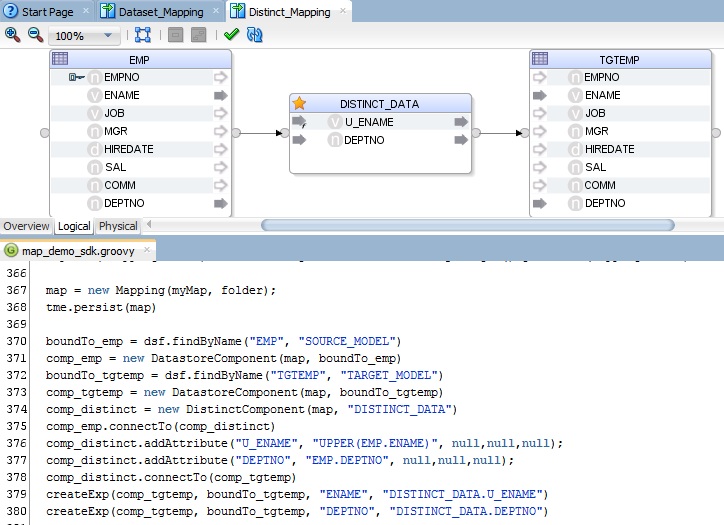Screen dimensions: 724x525
Task: Switch to the Physical view tab
Action: (x=118, y=226)
